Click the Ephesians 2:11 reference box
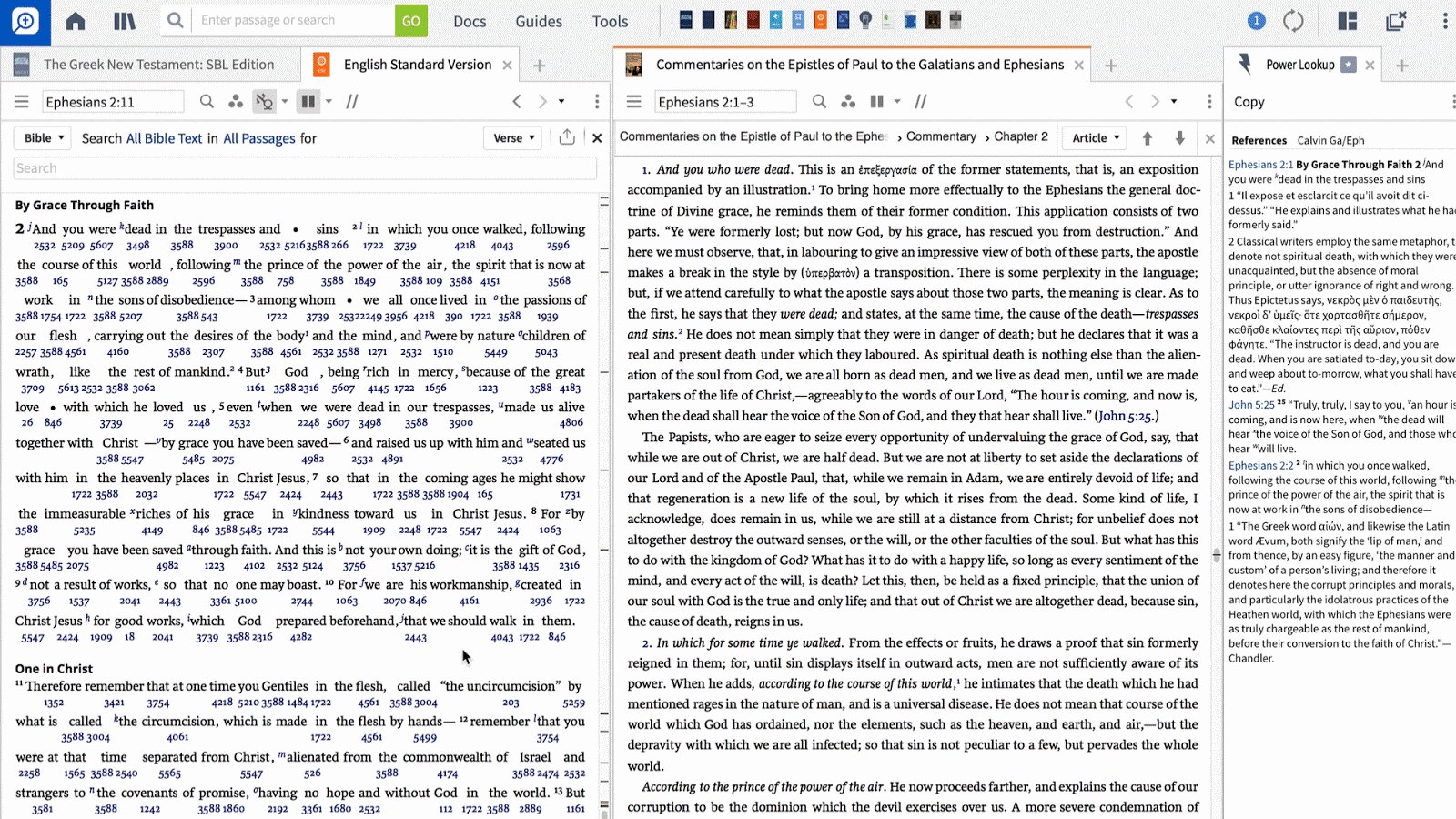 [113, 102]
